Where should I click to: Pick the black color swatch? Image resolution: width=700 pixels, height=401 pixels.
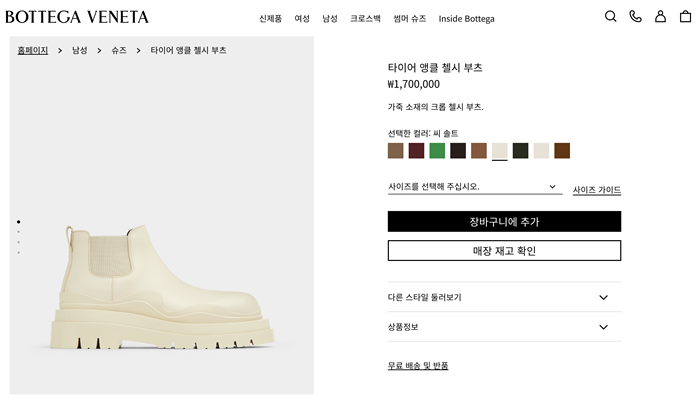point(458,151)
